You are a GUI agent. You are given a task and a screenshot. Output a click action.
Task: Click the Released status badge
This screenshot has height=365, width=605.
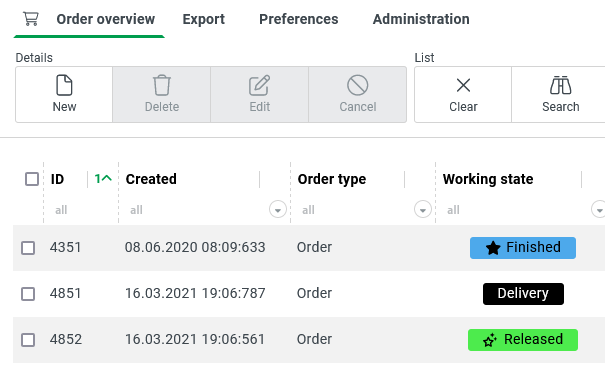coord(523,340)
